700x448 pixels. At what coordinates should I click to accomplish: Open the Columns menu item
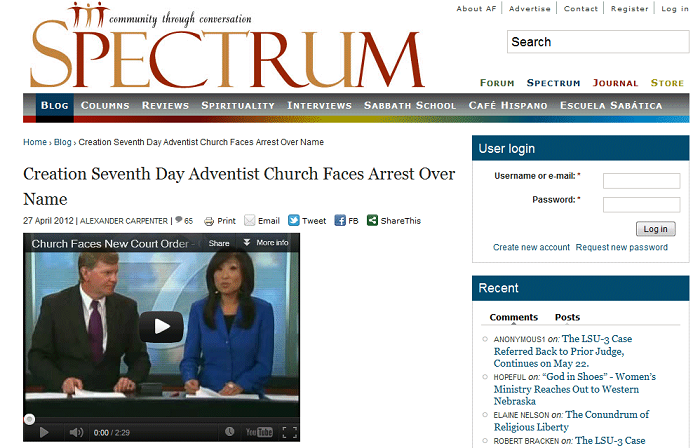[105, 106]
